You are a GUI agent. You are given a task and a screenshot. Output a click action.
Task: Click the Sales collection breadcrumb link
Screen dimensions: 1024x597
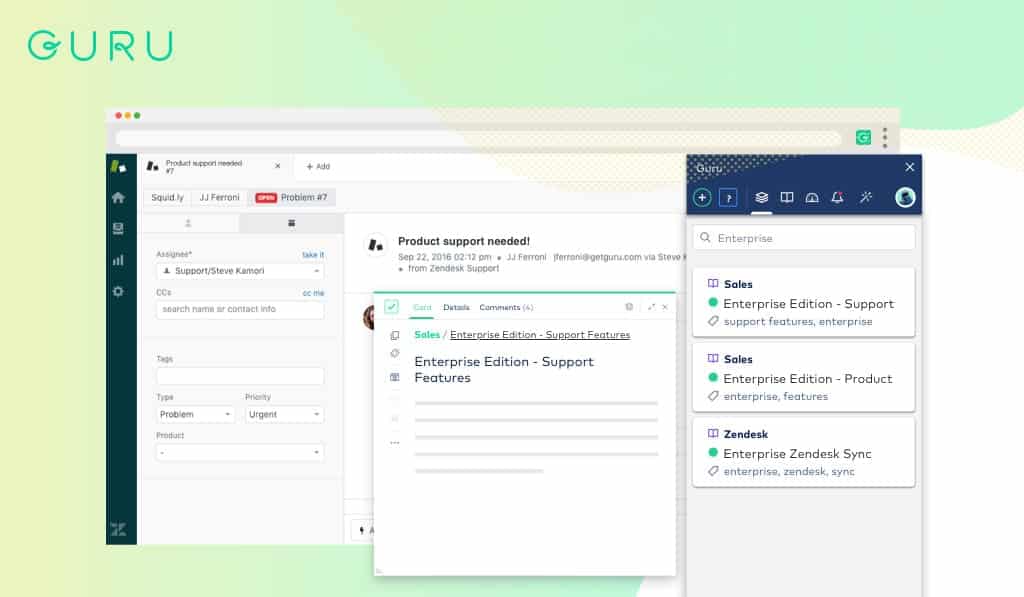point(427,334)
